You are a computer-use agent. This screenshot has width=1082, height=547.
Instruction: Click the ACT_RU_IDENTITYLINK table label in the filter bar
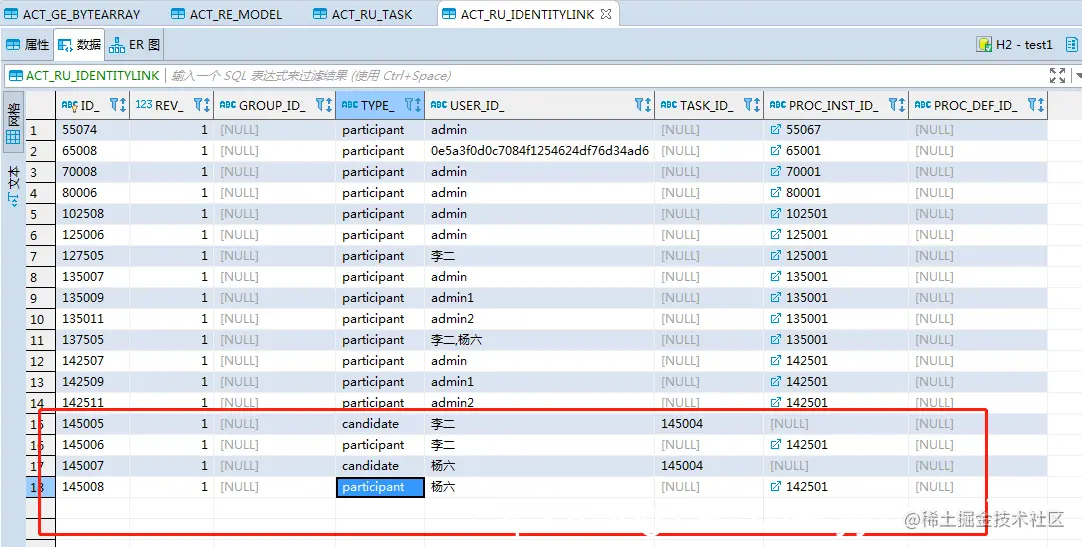click(x=83, y=76)
